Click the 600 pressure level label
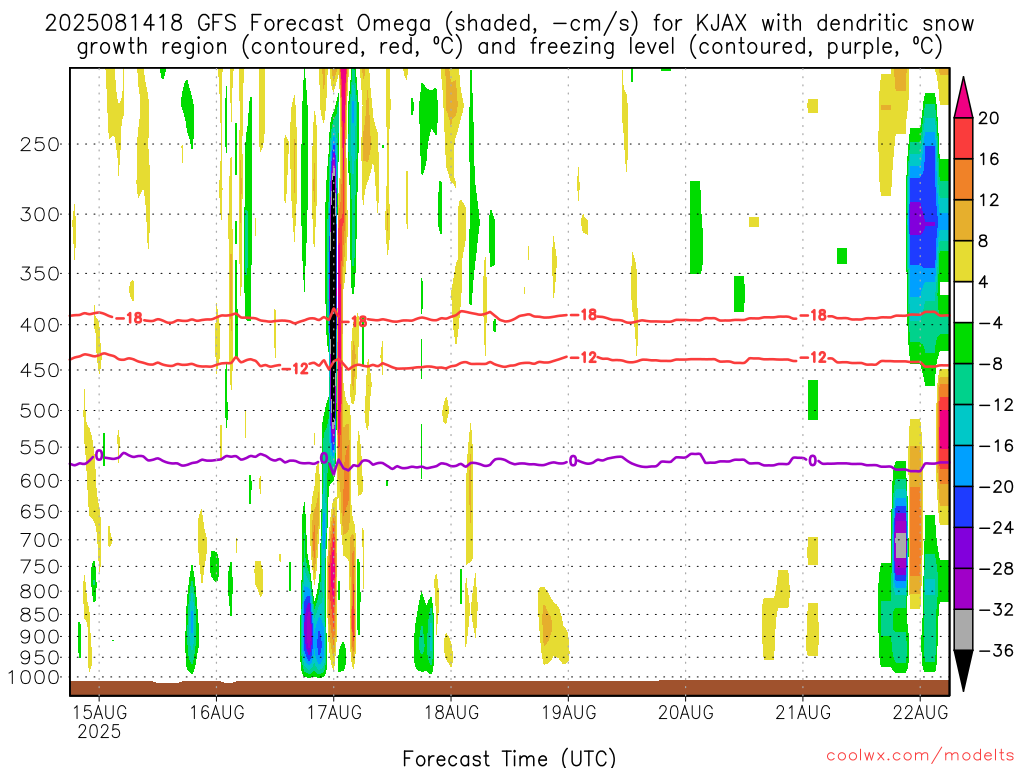1024x768 pixels. pos(40,481)
